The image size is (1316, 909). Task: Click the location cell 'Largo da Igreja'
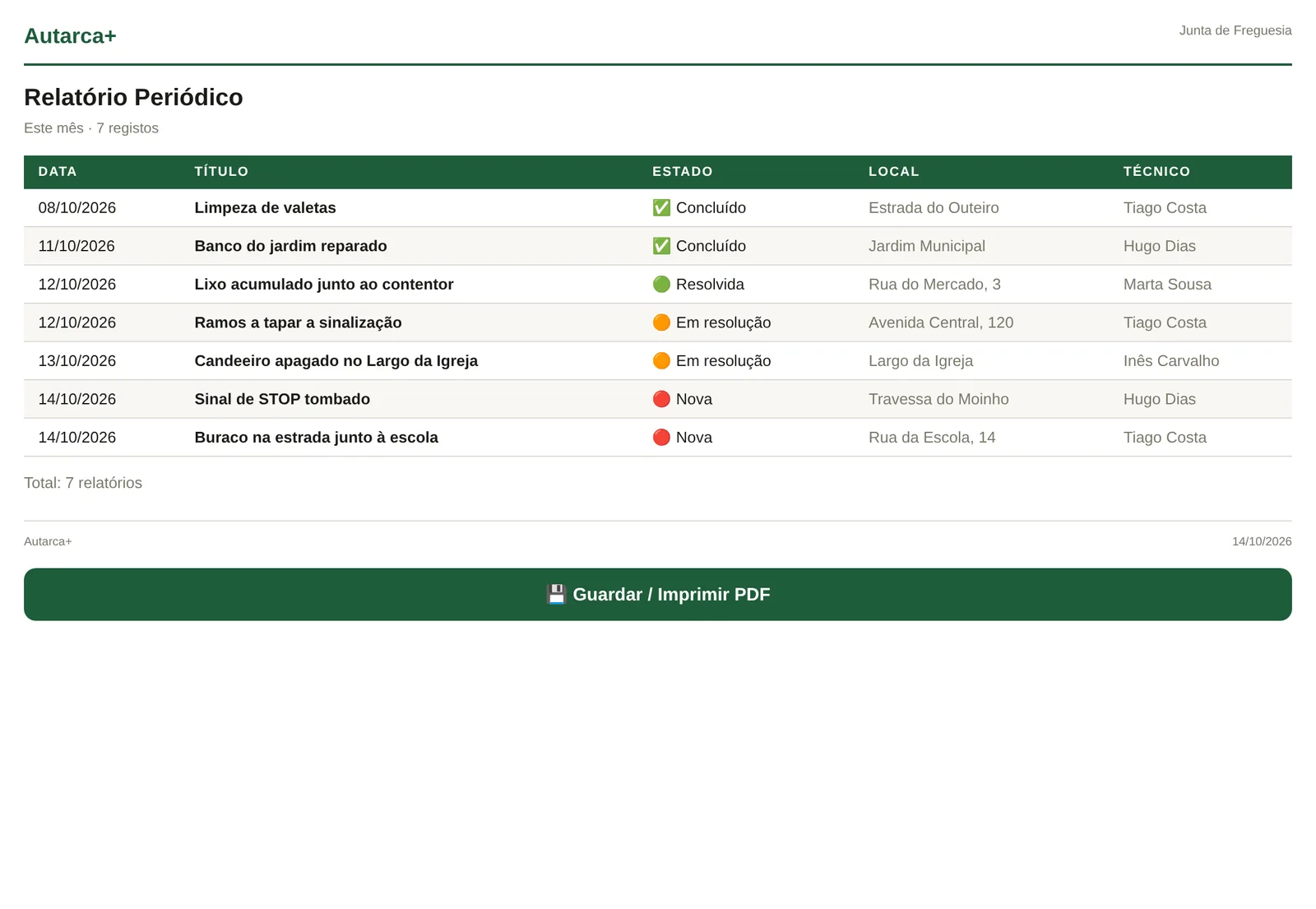[x=920, y=361]
